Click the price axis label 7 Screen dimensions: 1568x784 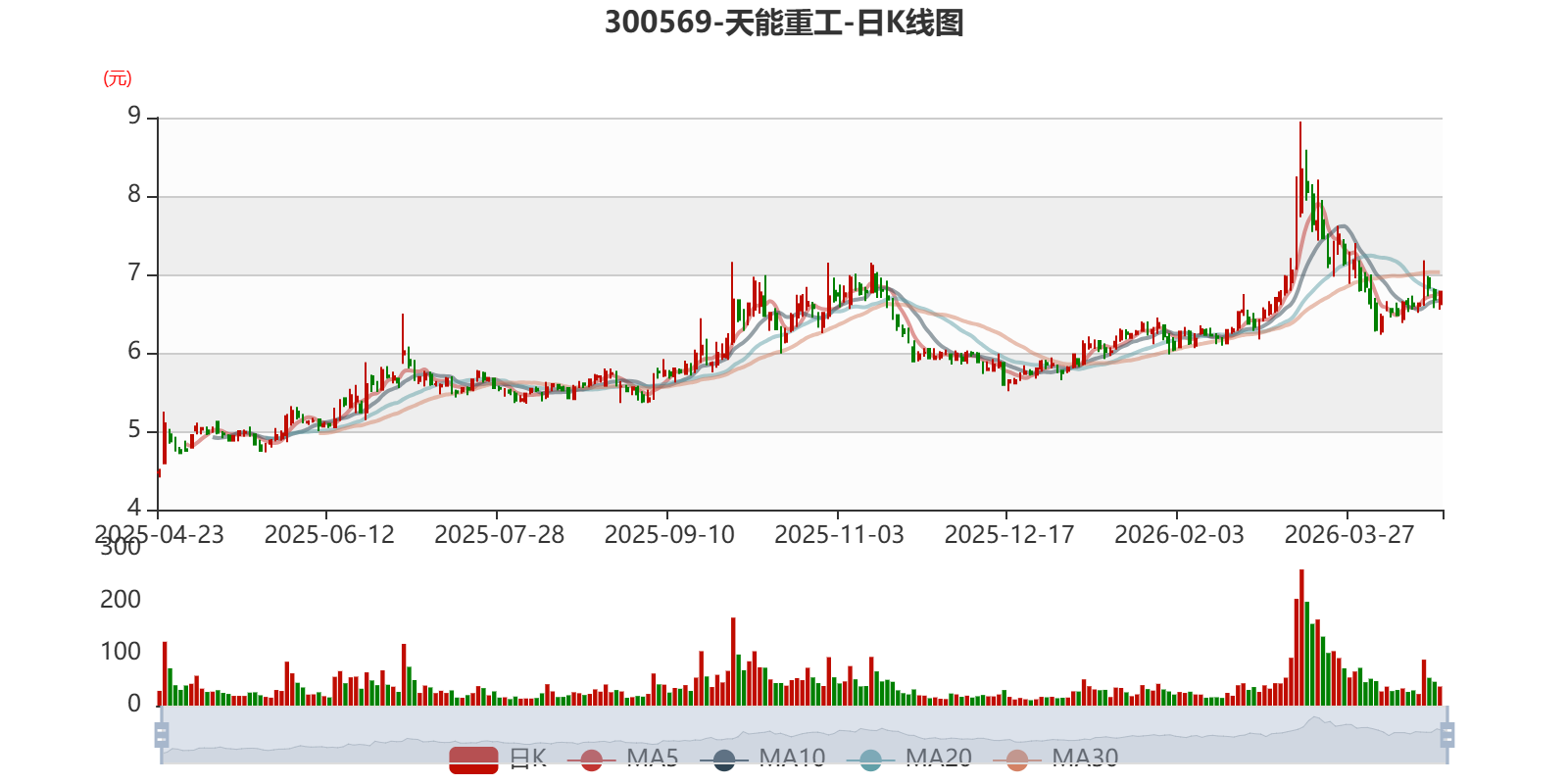click(x=134, y=273)
